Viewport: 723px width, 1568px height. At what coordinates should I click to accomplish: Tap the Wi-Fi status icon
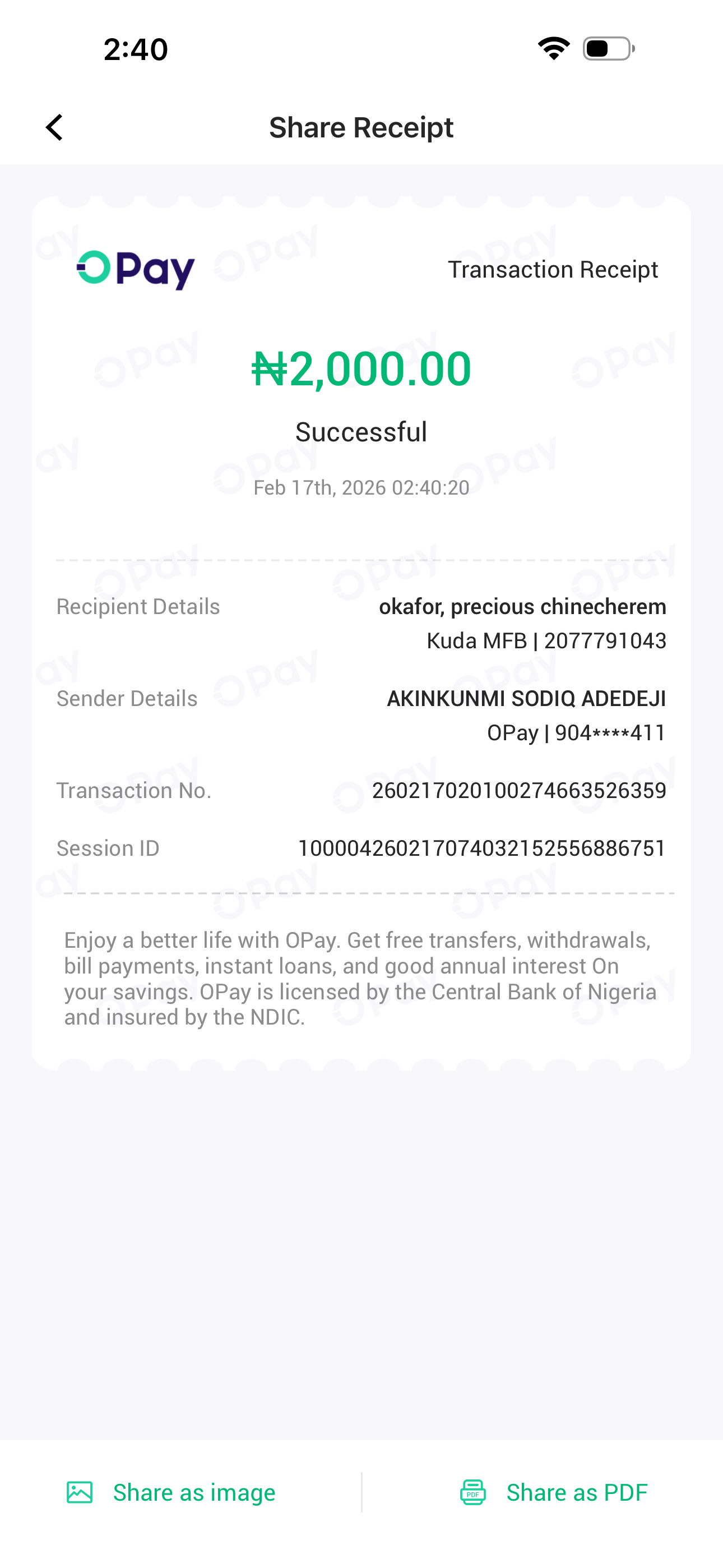(553, 49)
